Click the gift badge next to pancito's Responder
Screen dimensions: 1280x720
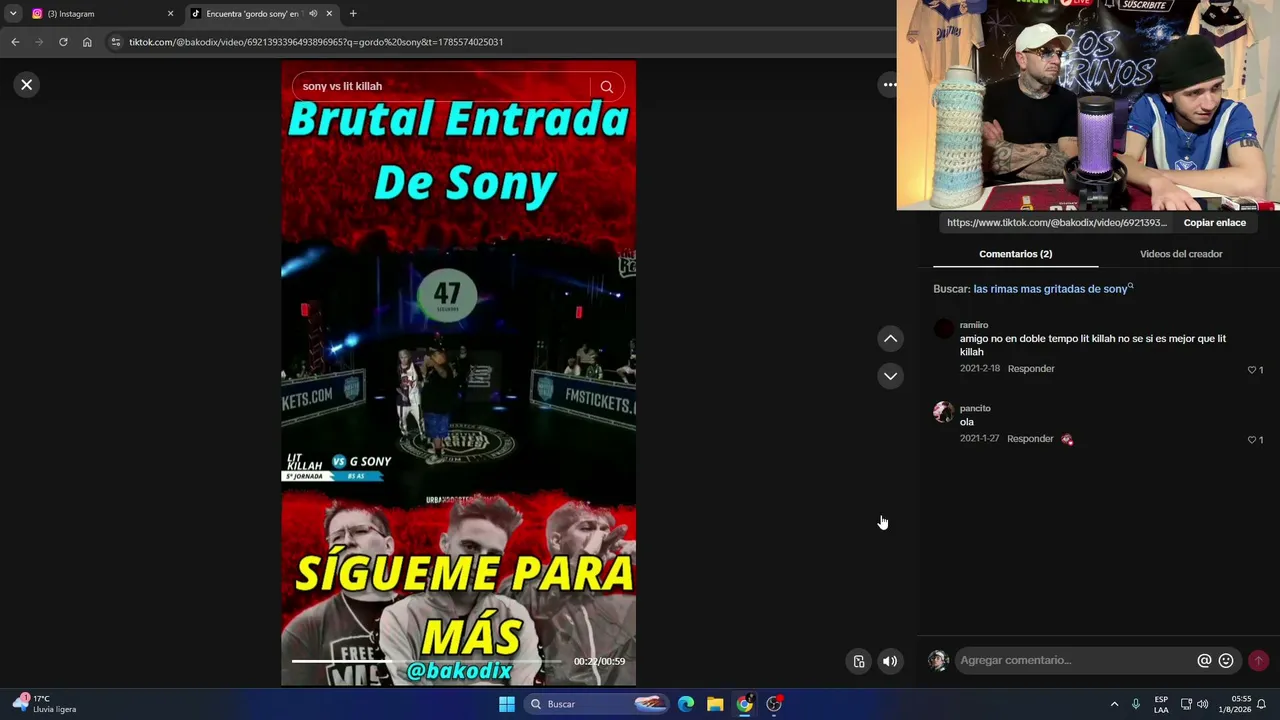coord(1067,440)
